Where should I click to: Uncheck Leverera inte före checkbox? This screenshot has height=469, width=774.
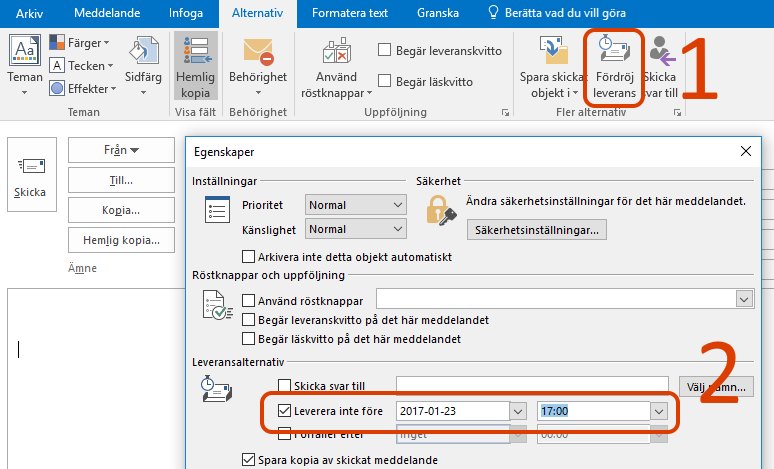coord(285,411)
